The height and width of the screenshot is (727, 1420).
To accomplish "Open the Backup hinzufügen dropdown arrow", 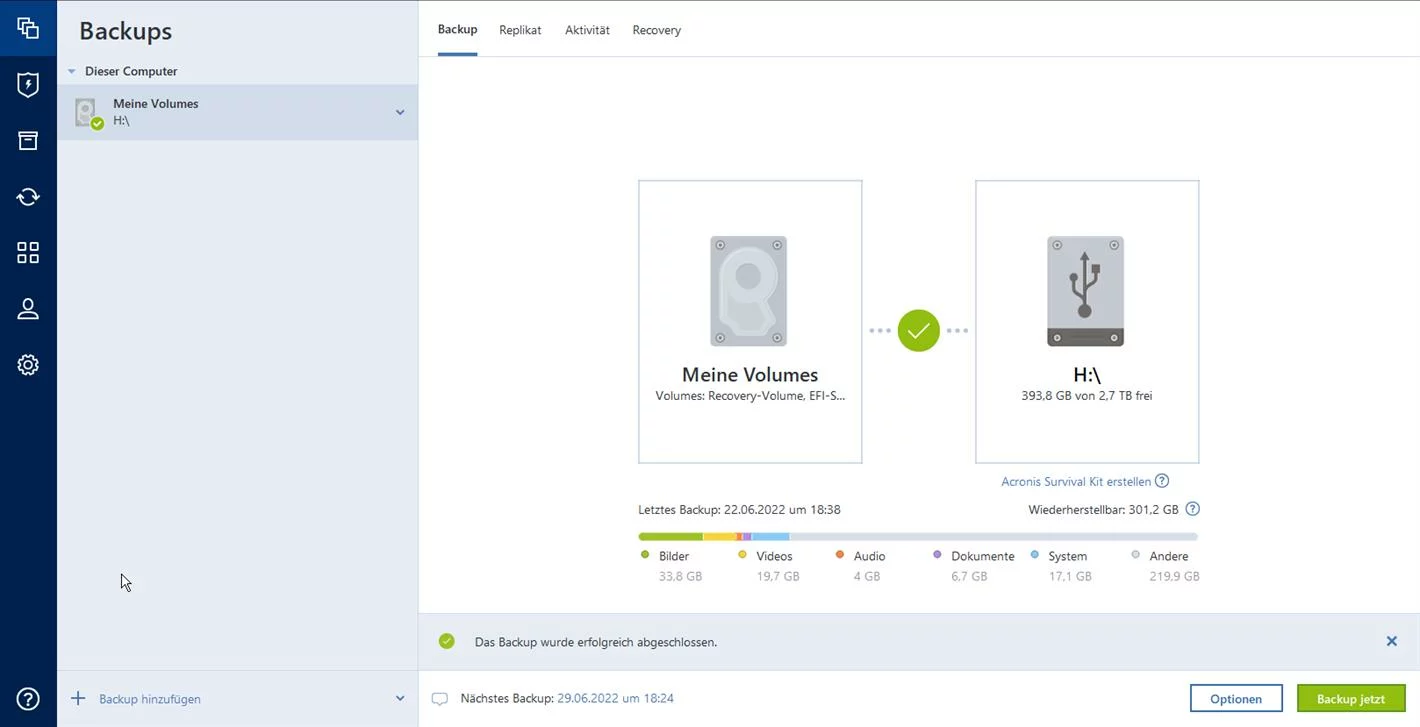I will 400,699.
